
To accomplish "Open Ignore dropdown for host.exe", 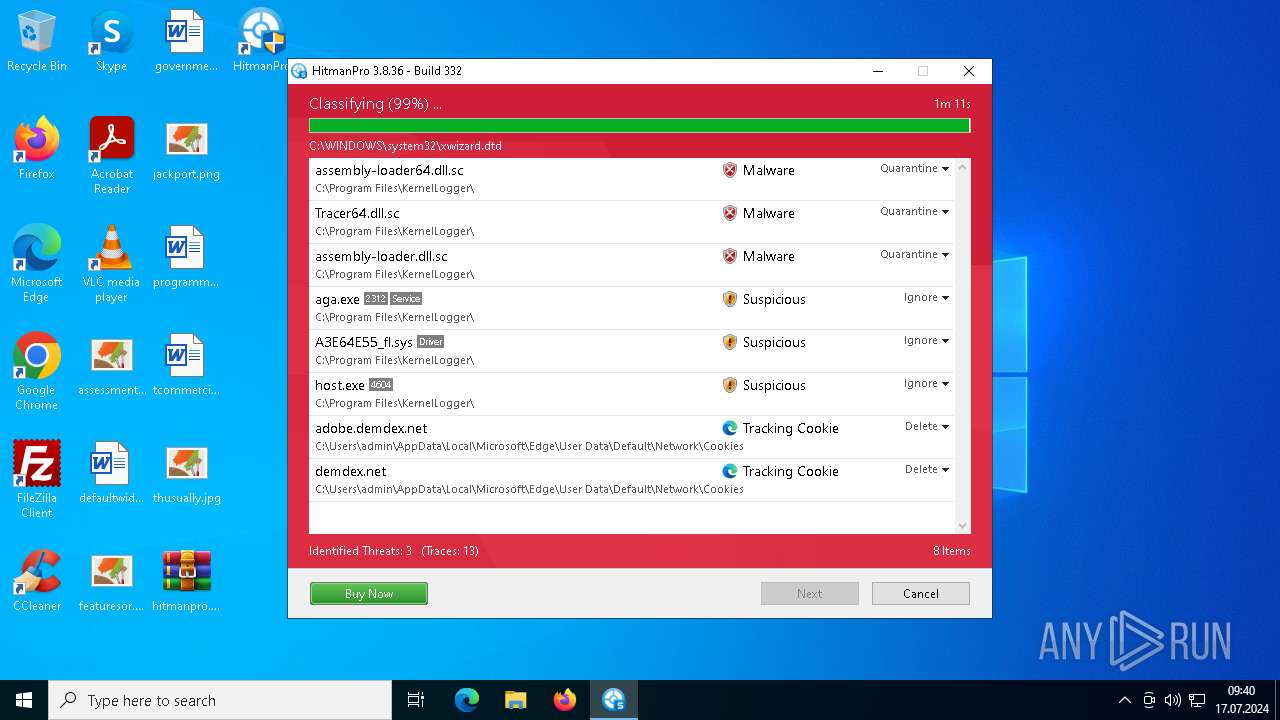I will coord(926,383).
